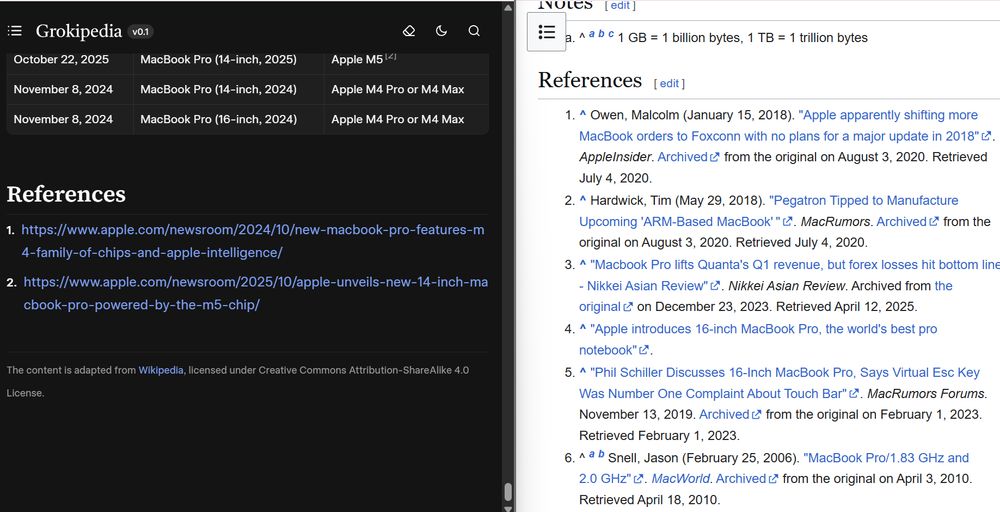Click caret backlink of reference 1
1000x512 pixels.
[582, 115]
